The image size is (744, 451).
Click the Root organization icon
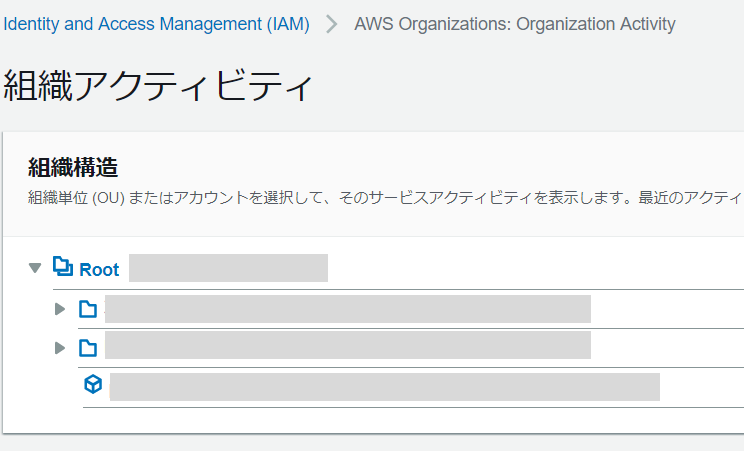click(62, 267)
